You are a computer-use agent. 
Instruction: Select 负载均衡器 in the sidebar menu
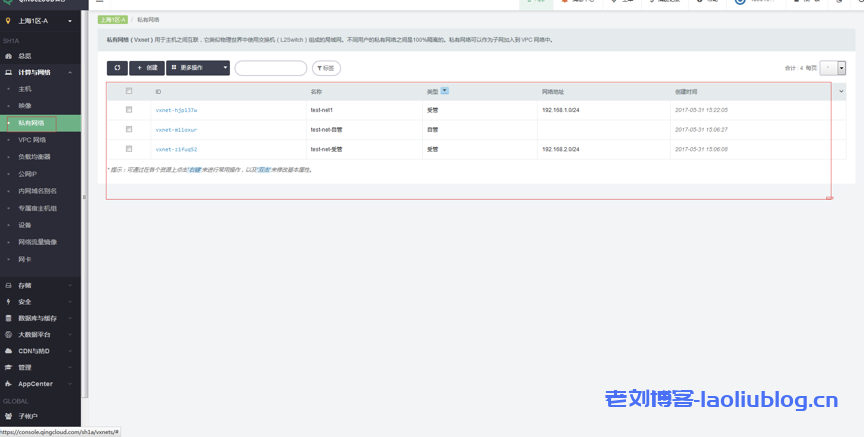point(34,157)
